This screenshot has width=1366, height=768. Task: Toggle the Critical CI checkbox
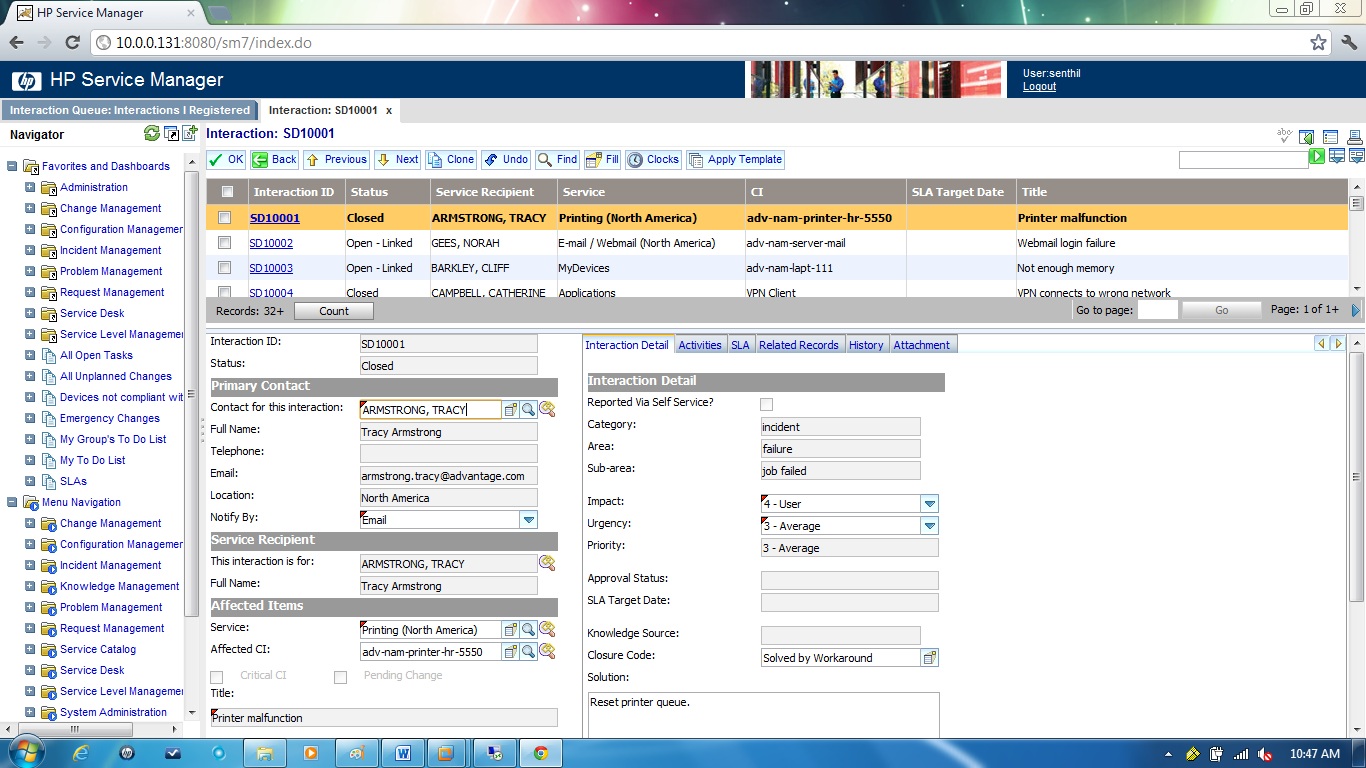coord(217,677)
